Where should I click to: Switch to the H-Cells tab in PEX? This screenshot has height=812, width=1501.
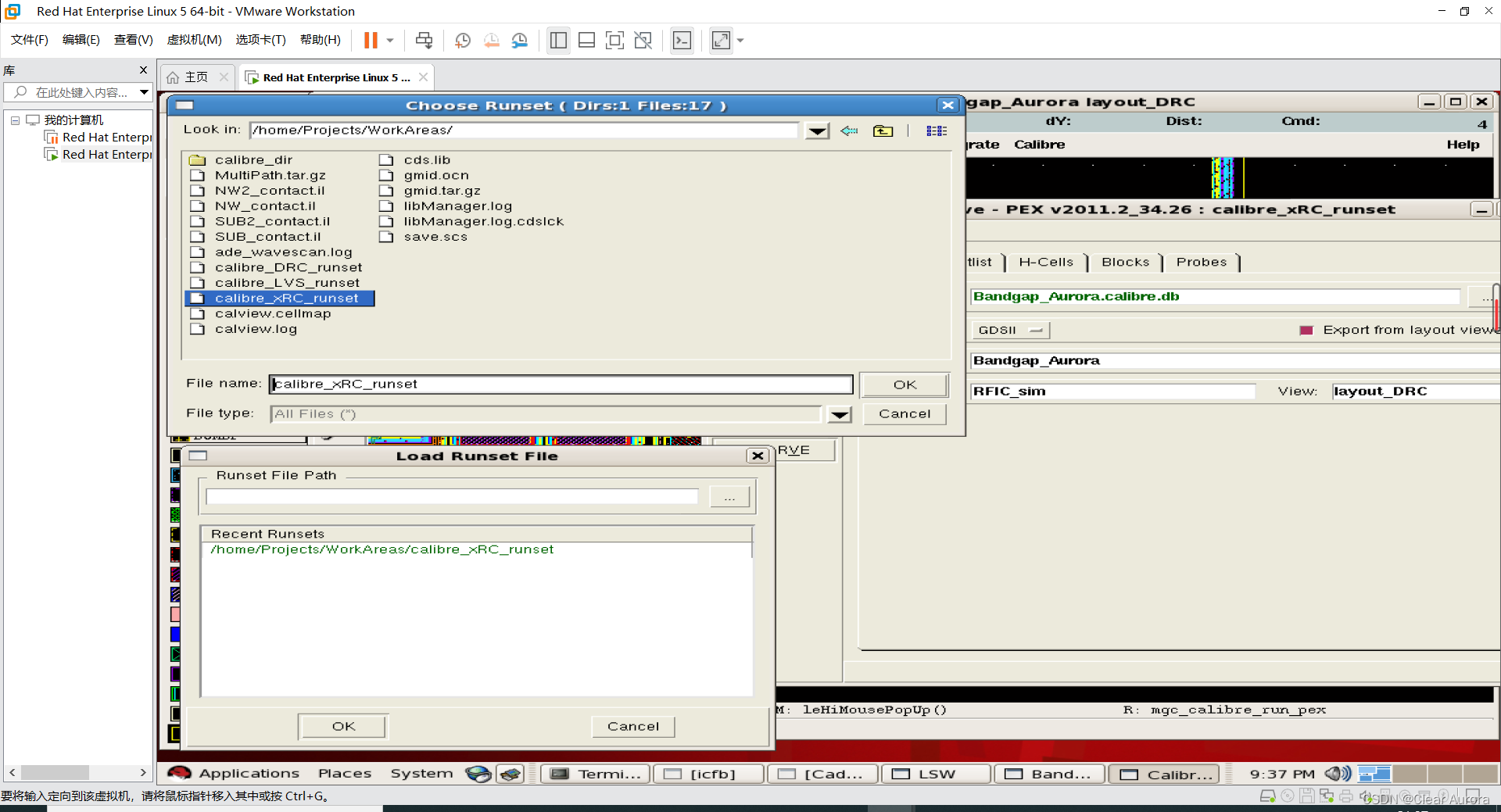(x=1046, y=262)
